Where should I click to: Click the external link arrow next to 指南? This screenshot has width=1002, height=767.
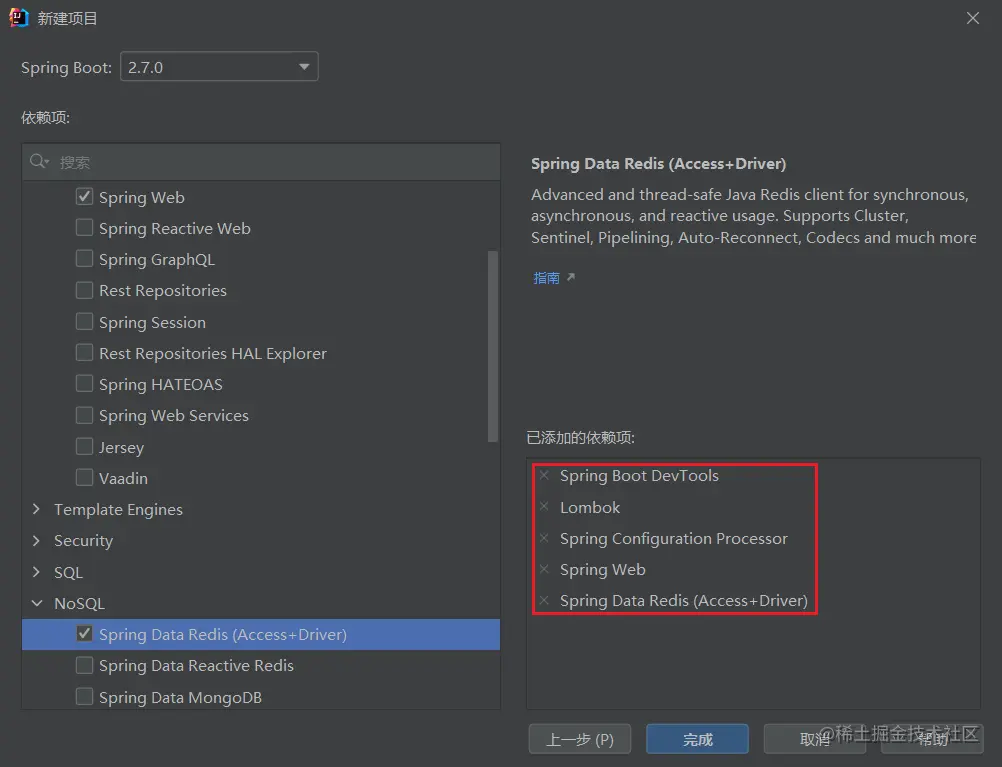coord(571,277)
